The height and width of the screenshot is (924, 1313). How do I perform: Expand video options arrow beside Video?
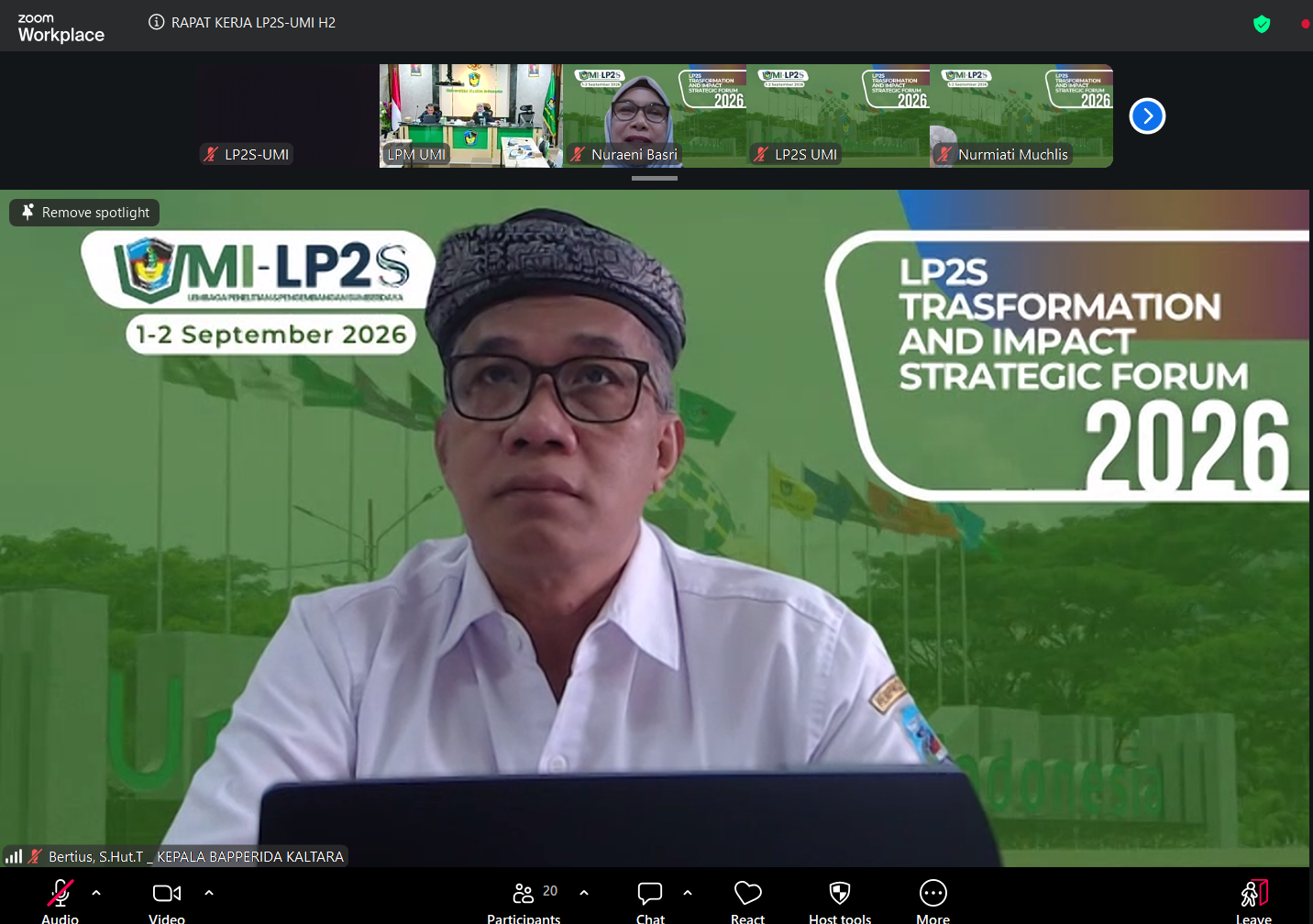209,892
